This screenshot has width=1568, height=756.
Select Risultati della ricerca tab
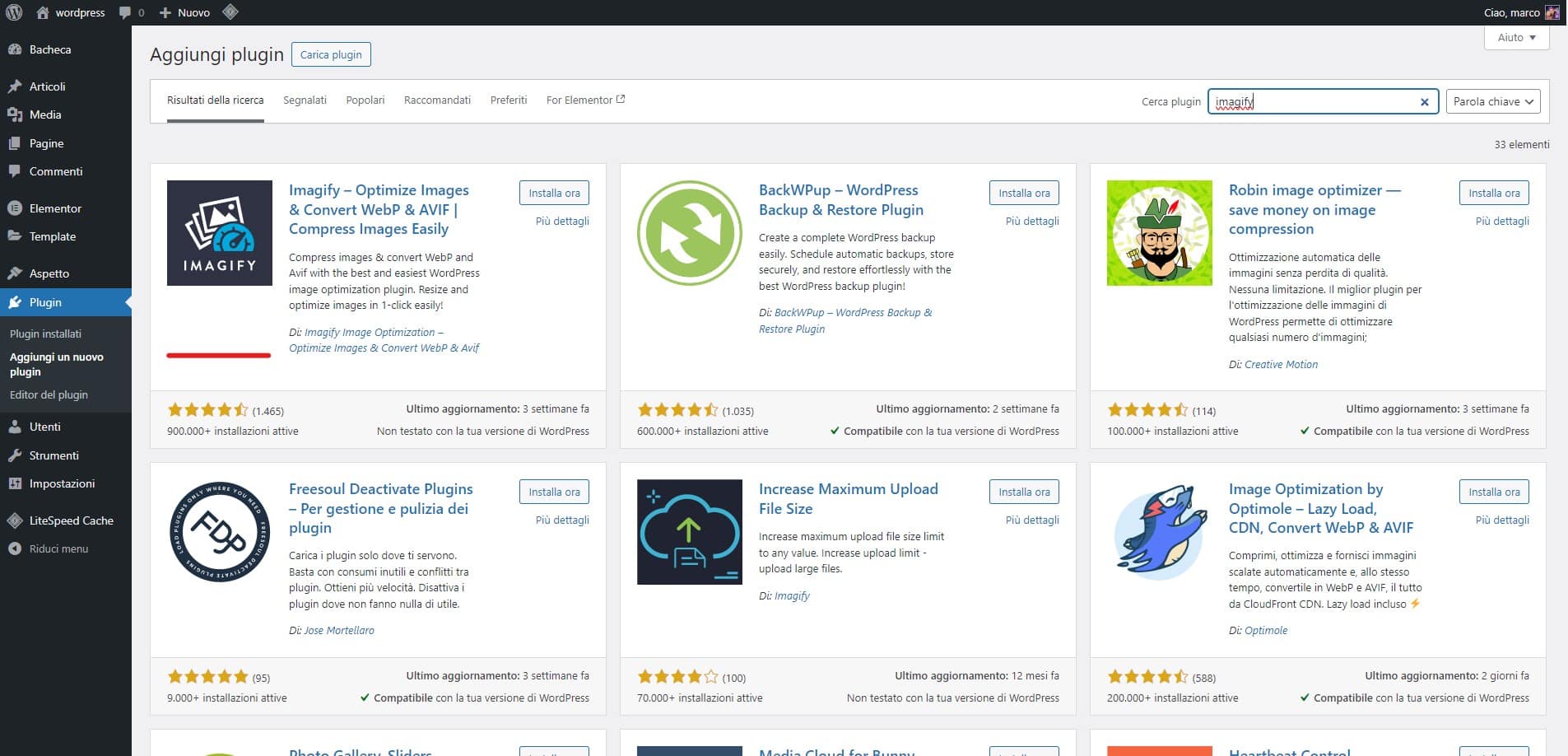pyautogui.click(x=215, y=100)
